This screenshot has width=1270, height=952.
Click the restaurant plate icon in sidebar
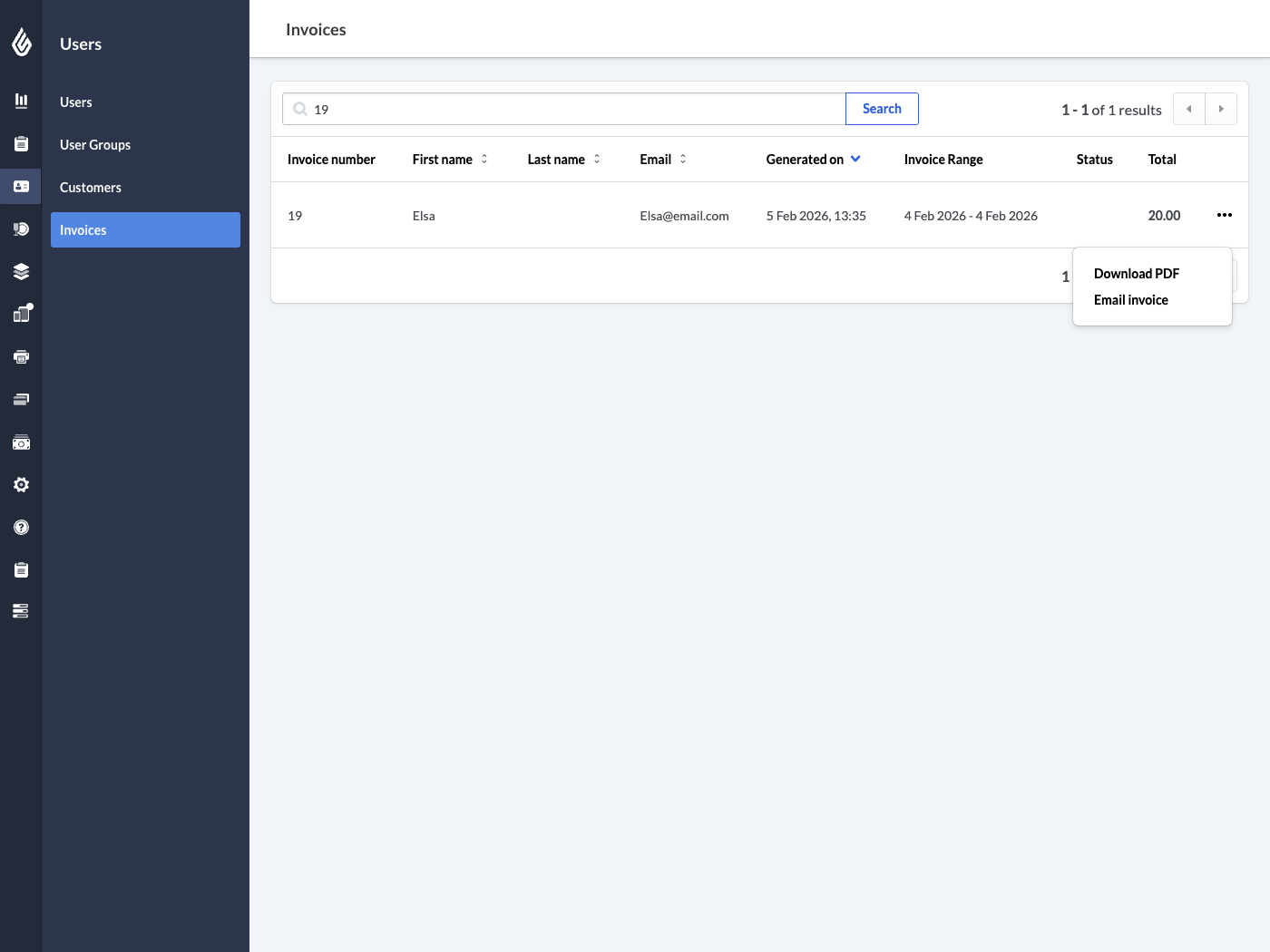[21, 228]
